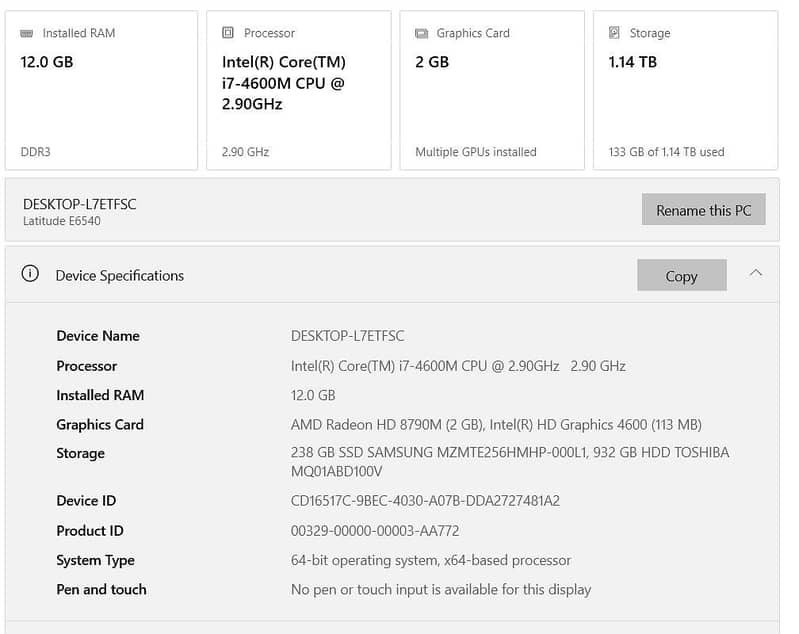Click the 'Storage' label in specifications list
Image resolution: width=799 pixels, height=634 pixels.
pyautogui.click(x=81, y=453)
